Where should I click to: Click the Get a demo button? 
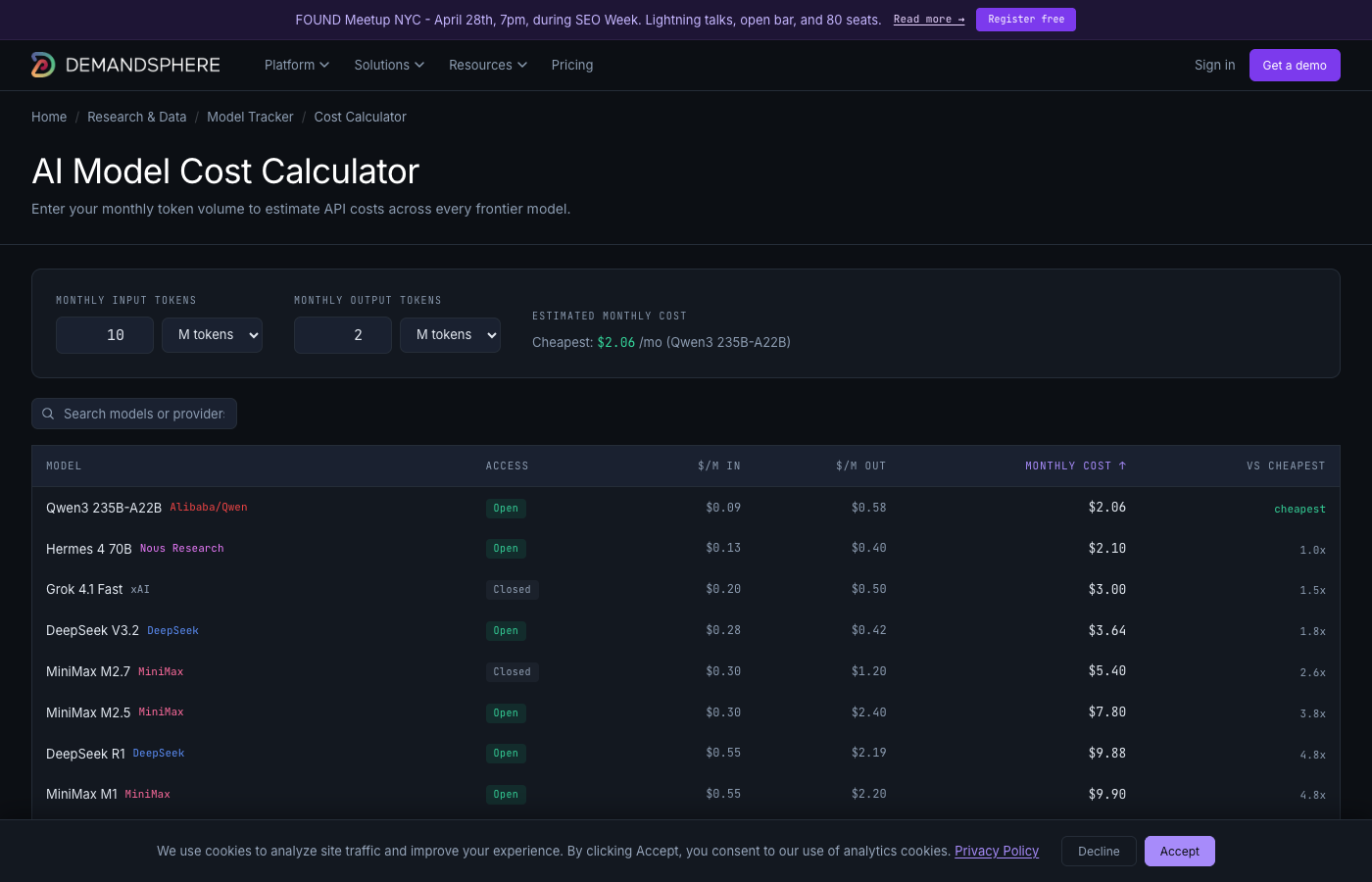[x=1295, y=65]
